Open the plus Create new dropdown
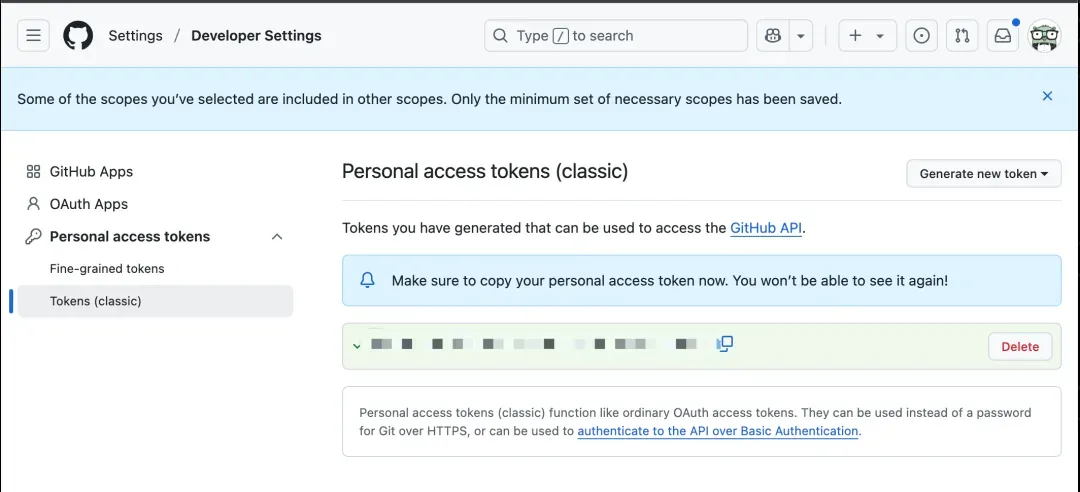 (x=867, y=35)
